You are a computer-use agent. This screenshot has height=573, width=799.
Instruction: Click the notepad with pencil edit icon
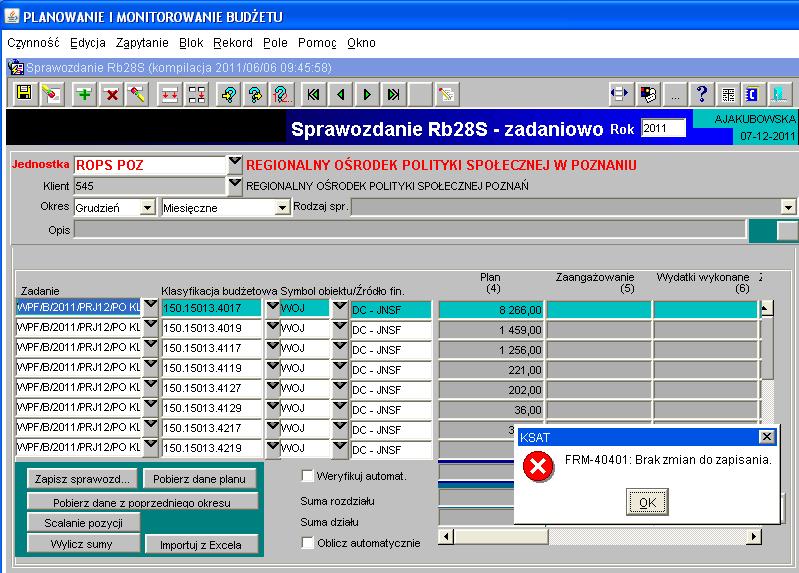coord(447,94)
